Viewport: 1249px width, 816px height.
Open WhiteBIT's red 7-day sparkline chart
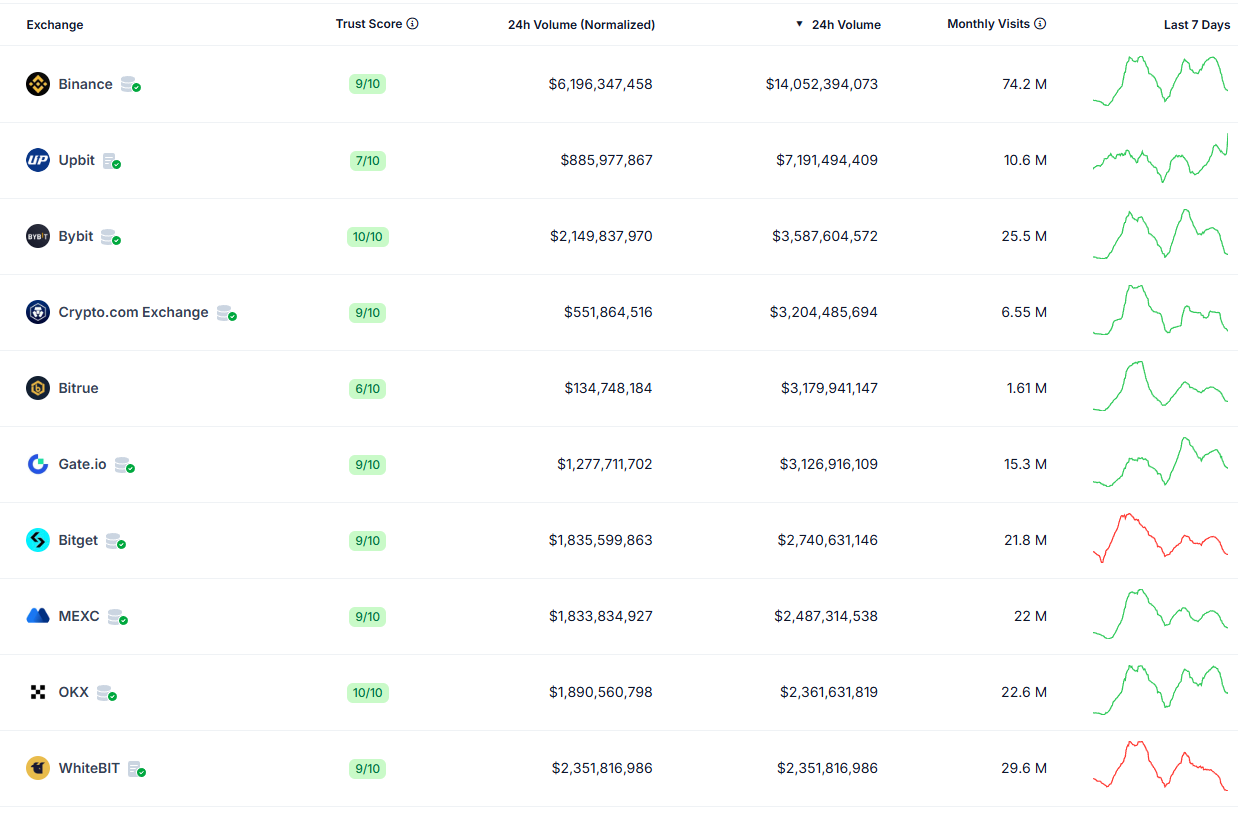coord(1160,766)
